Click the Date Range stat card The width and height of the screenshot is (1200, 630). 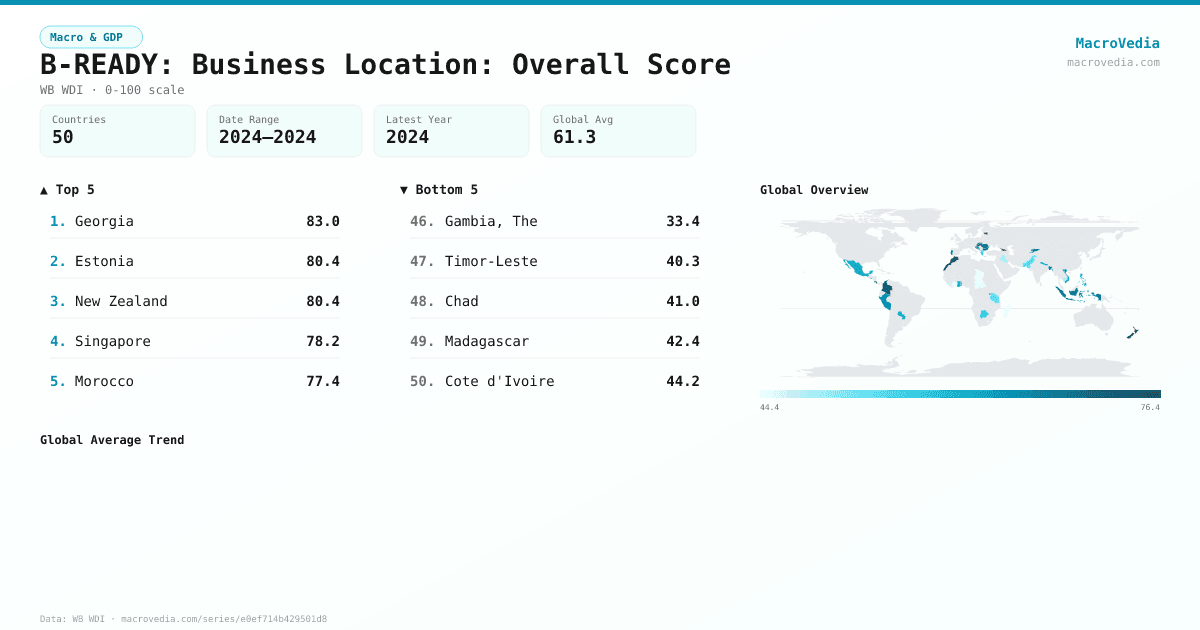[284, 131]
